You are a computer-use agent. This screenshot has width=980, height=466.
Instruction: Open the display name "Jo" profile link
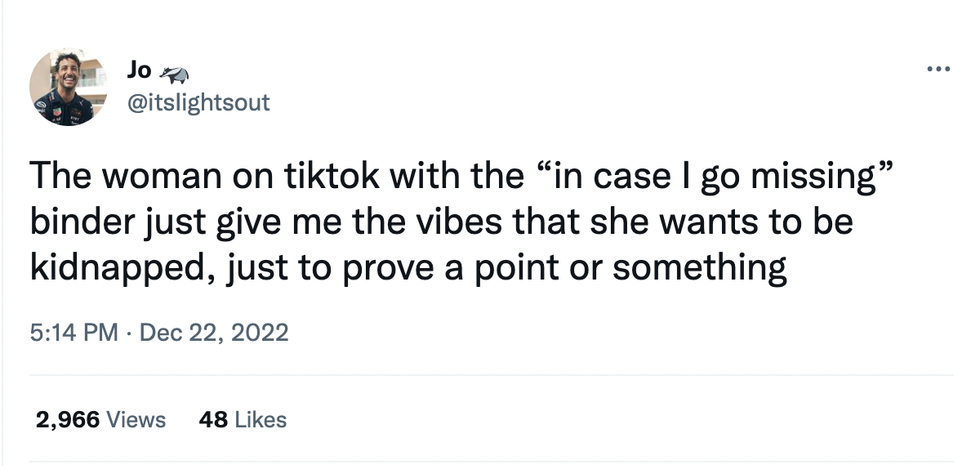[x=140, y=70]
